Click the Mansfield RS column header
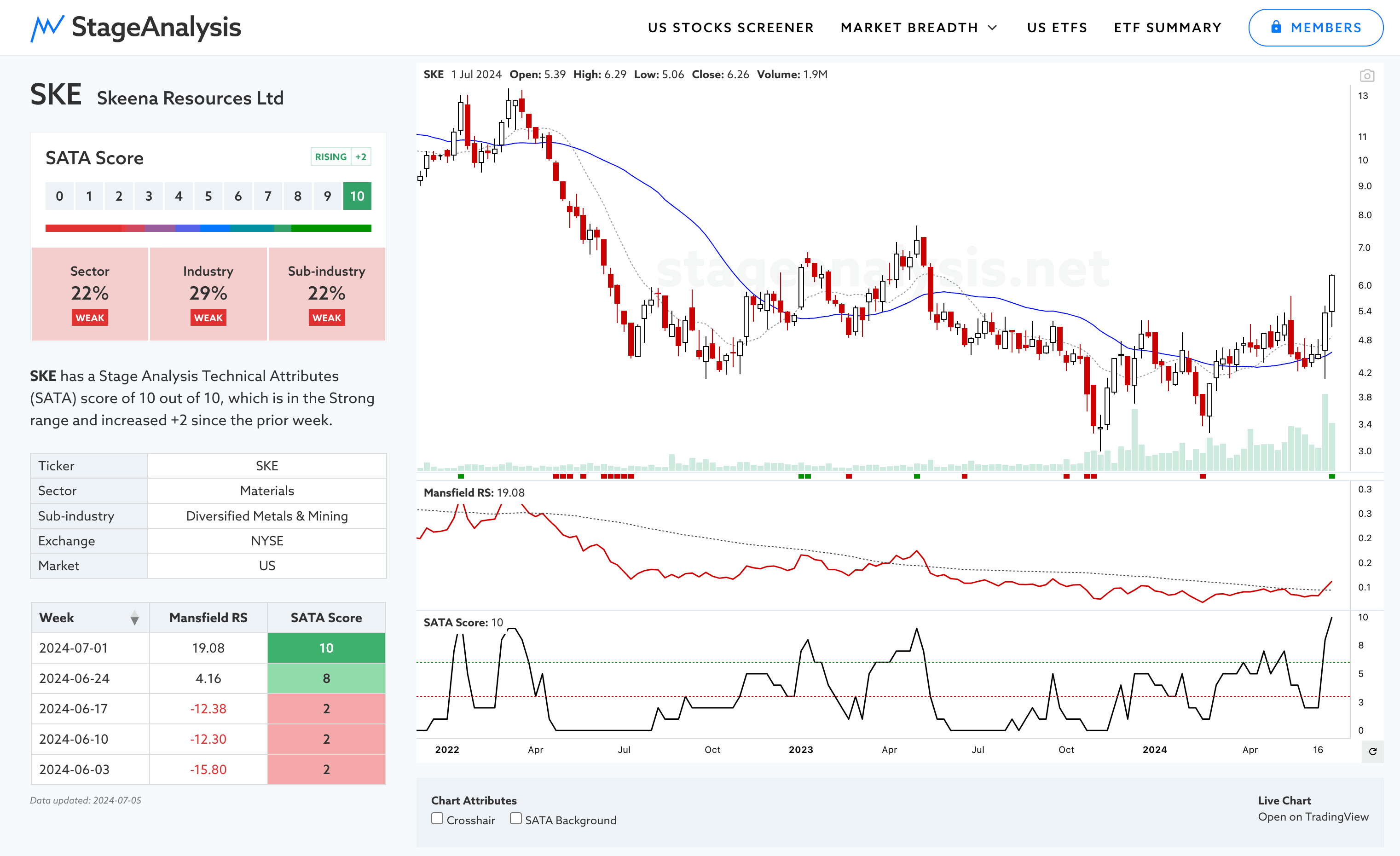1400x856 pixels. coord(208,618)
